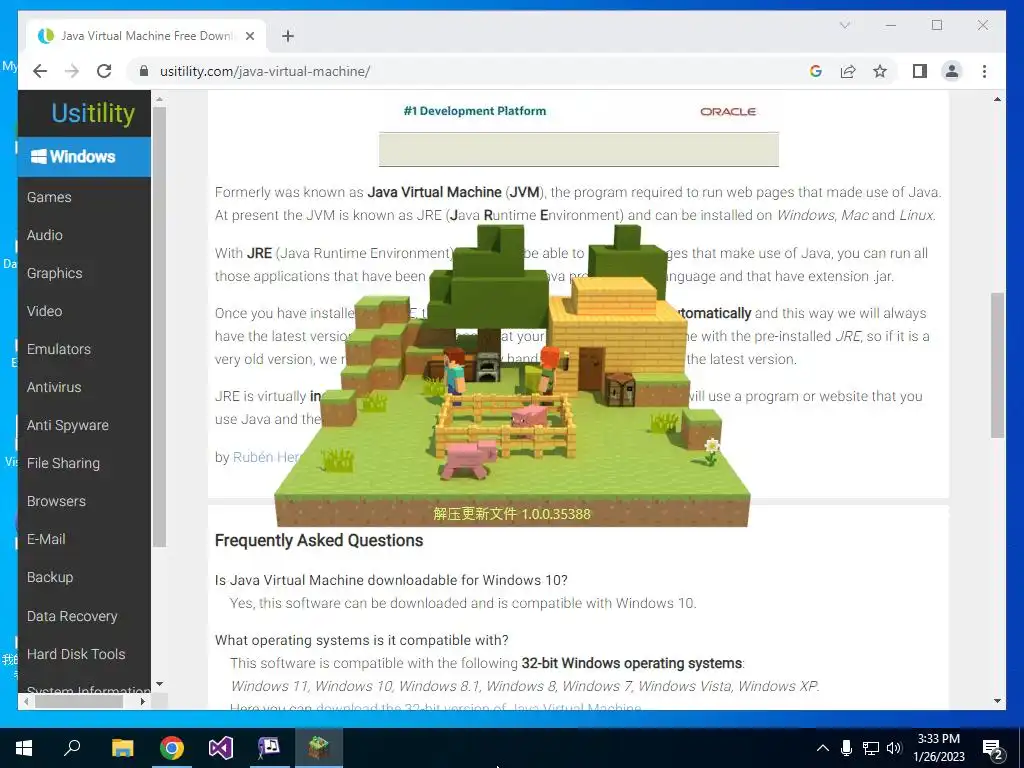Open the site lock info icon

144,71
